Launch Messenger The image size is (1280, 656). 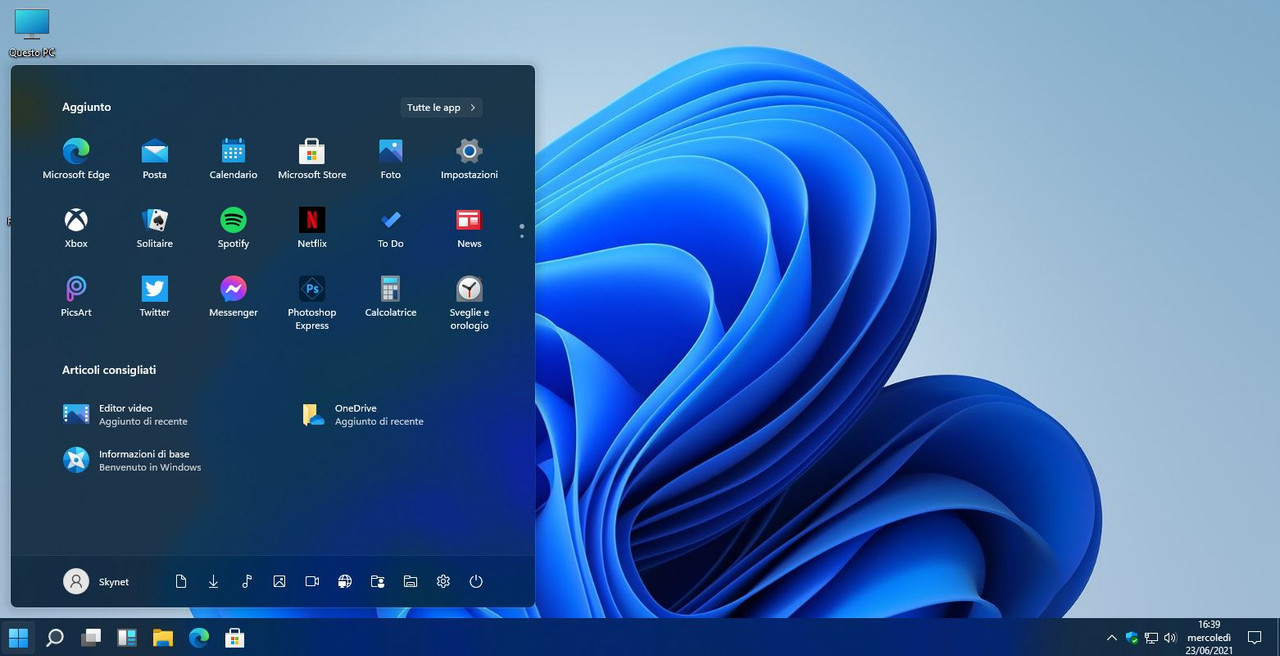(x=233, y=297)
